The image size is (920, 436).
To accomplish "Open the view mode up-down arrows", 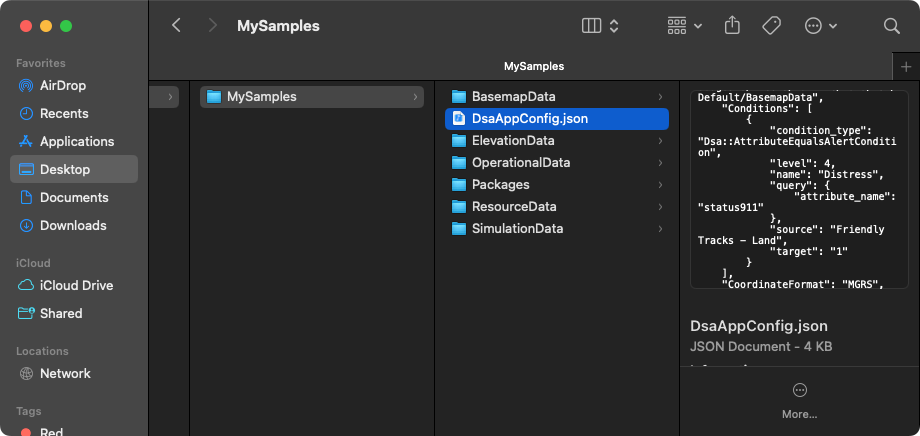I will point(614,26).
